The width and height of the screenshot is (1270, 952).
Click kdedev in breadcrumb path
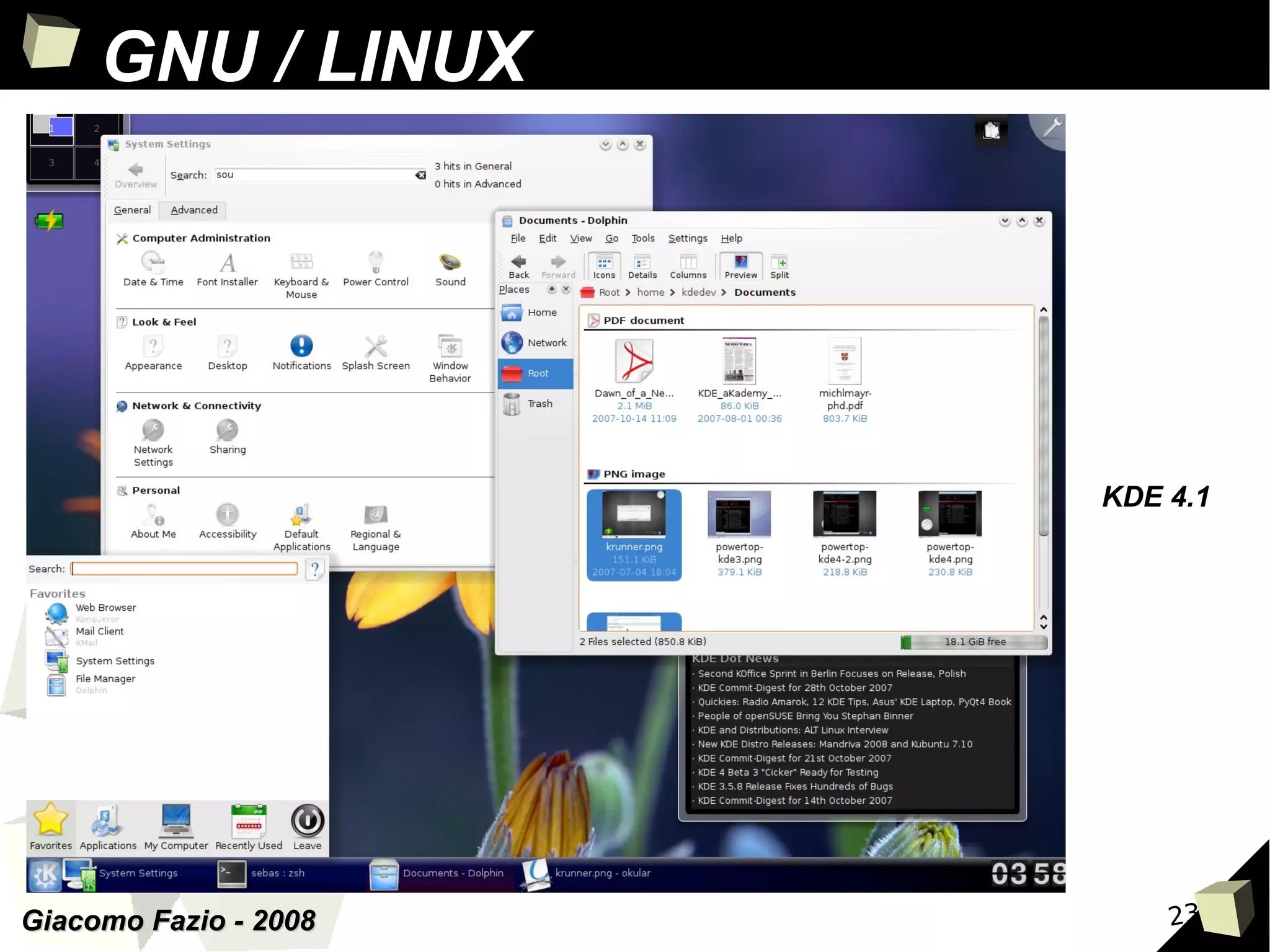click(699, 292)
